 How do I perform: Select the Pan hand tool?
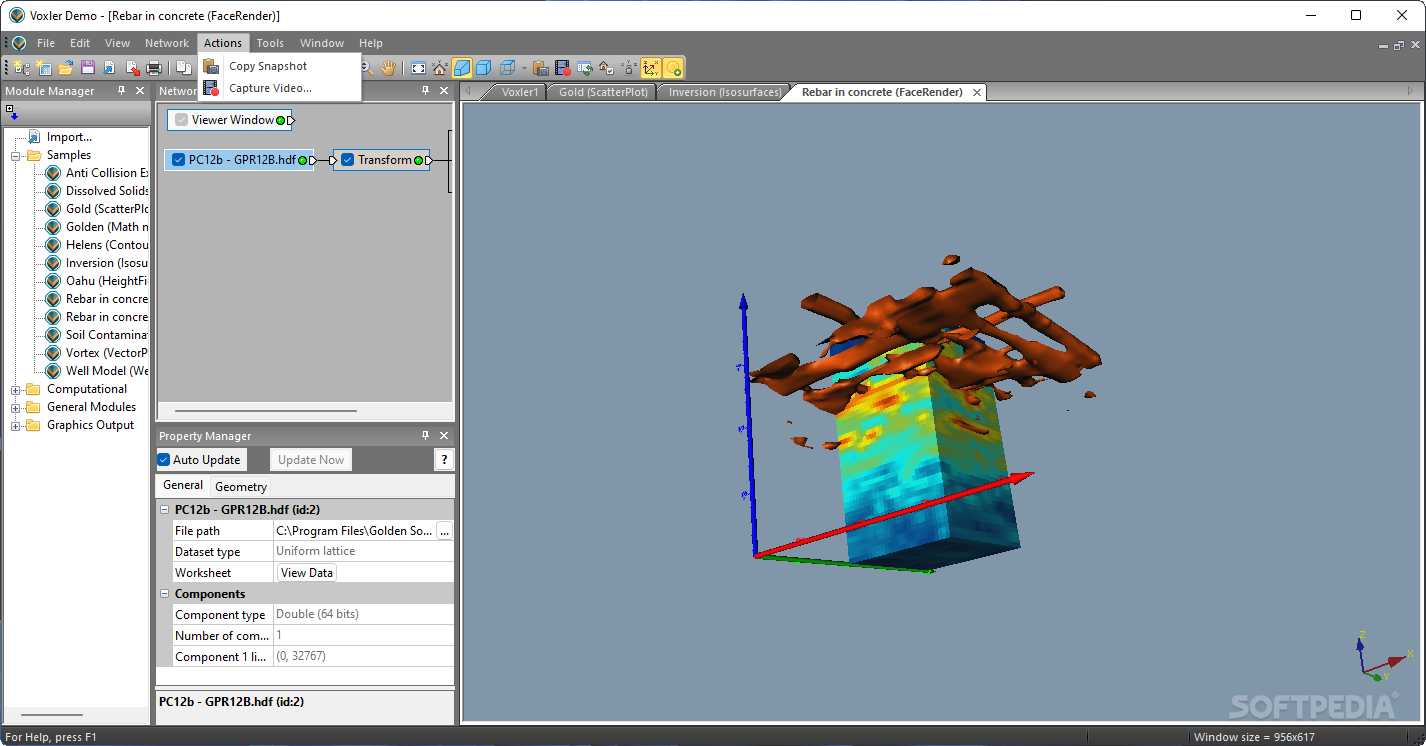388,68
